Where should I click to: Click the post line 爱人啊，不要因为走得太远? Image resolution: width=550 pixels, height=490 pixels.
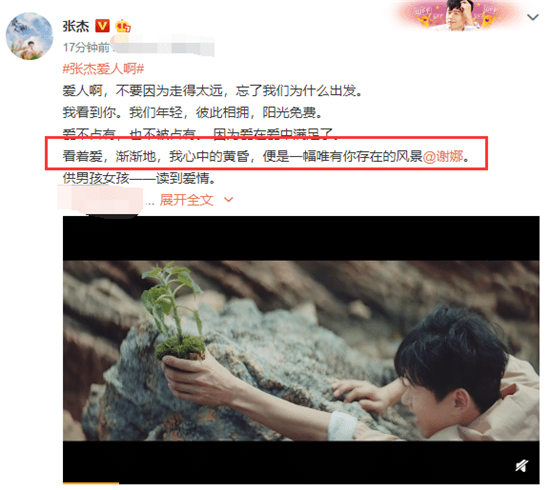(x=212, y=91)
